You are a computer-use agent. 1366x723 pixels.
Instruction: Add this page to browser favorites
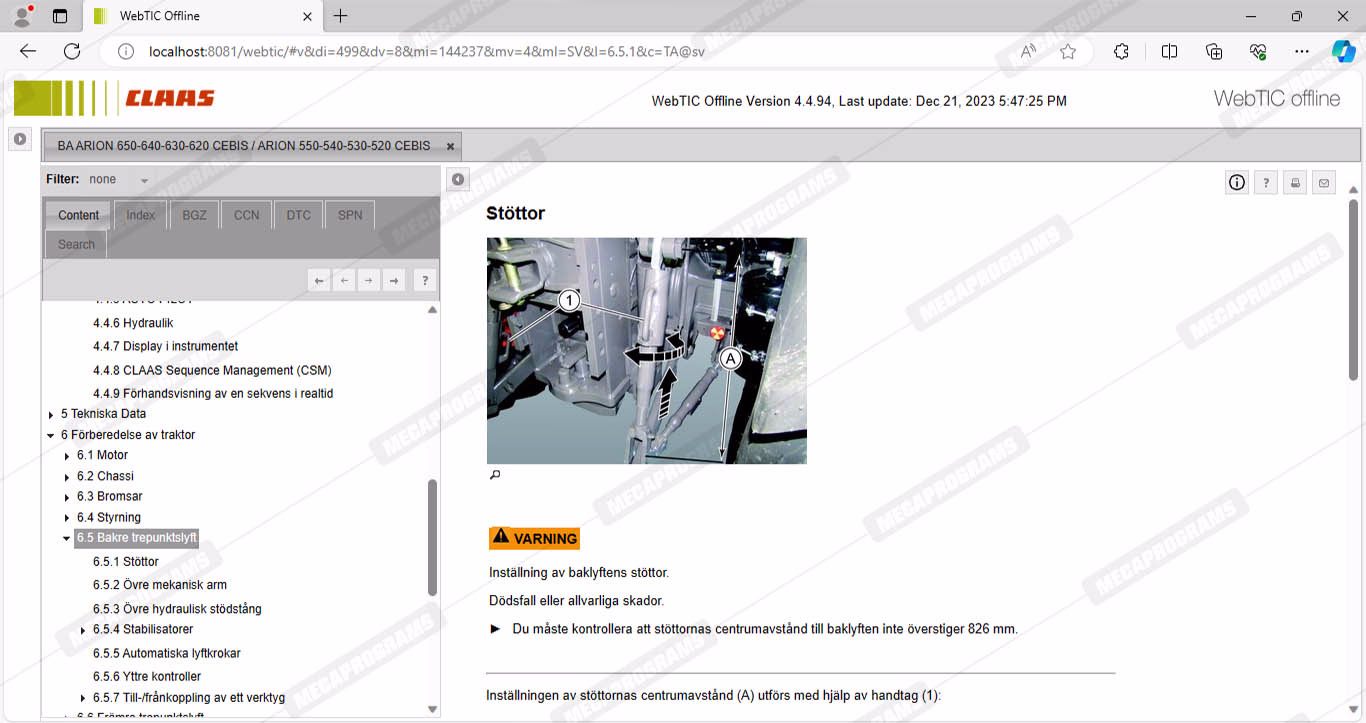(1068, 51)
